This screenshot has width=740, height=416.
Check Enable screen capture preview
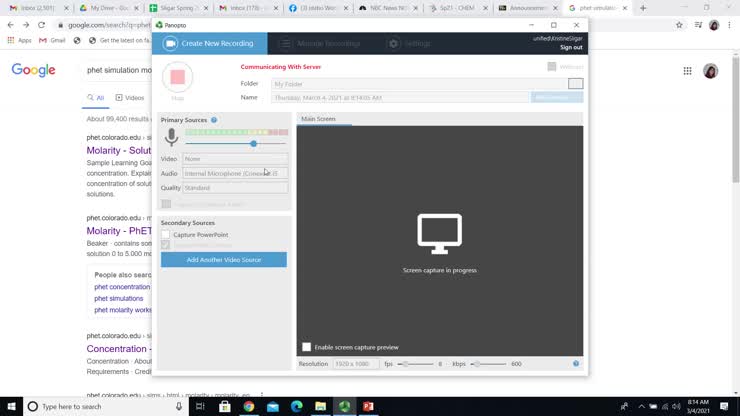[x=307, y=347]
